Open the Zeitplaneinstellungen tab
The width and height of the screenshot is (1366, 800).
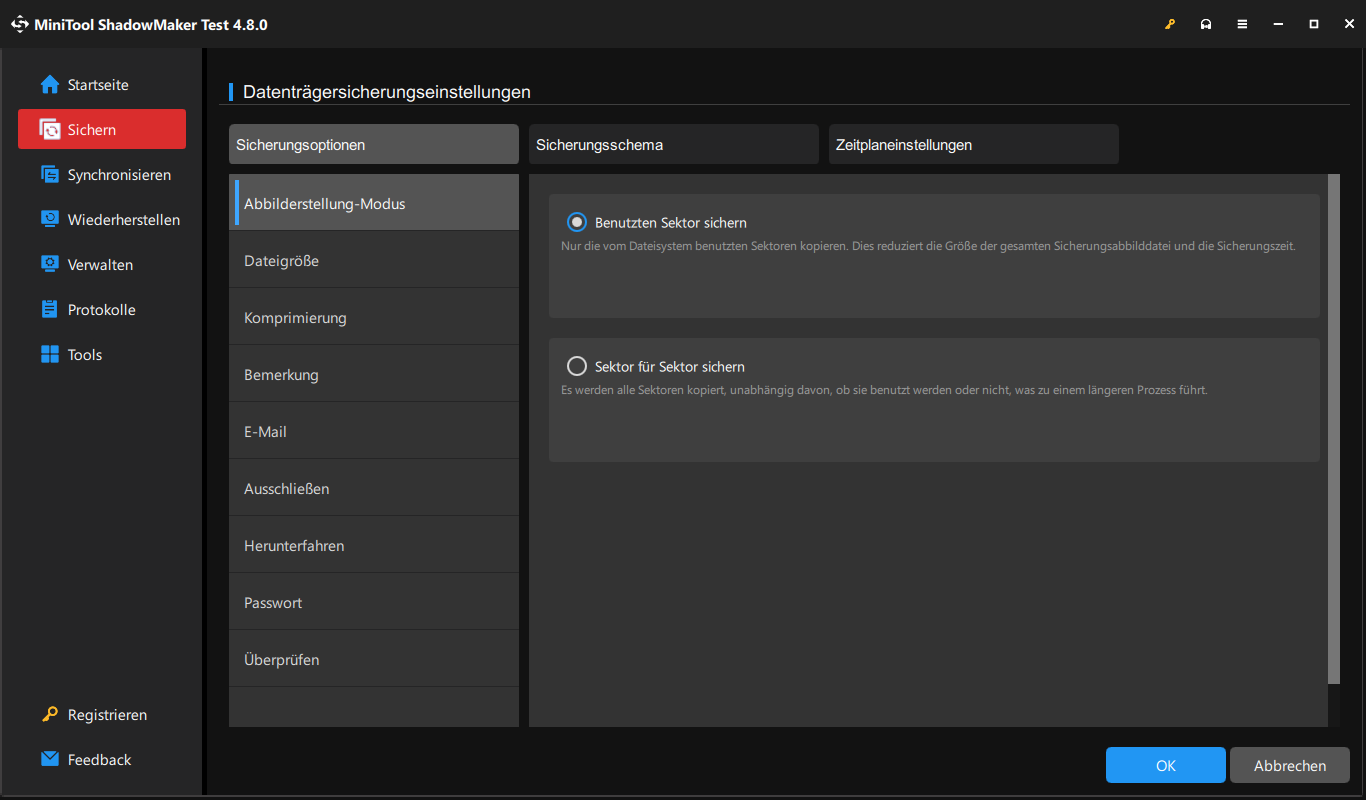(973, 144)
